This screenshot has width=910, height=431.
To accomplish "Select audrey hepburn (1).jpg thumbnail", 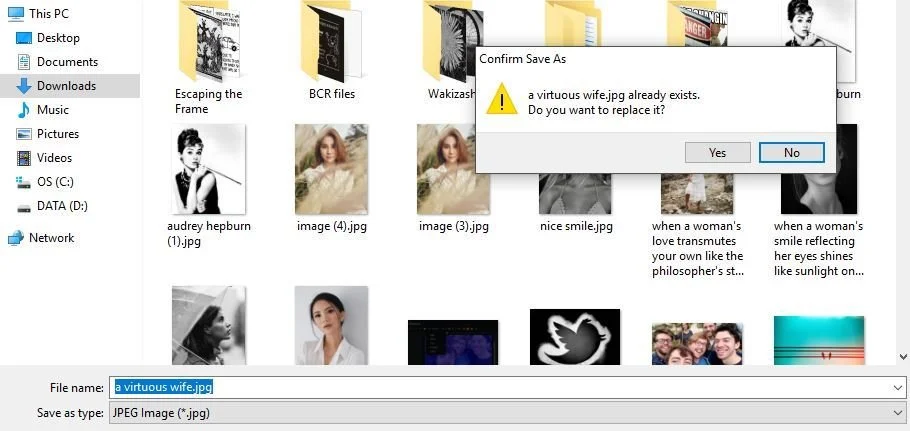I will pyautogui.click(x=209, y=169).
